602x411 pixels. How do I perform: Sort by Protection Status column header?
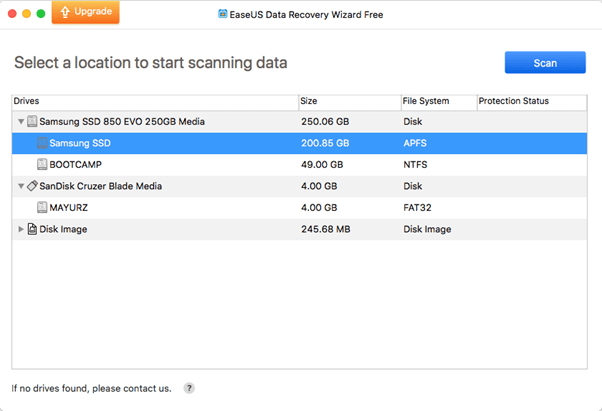pos(532,102)
